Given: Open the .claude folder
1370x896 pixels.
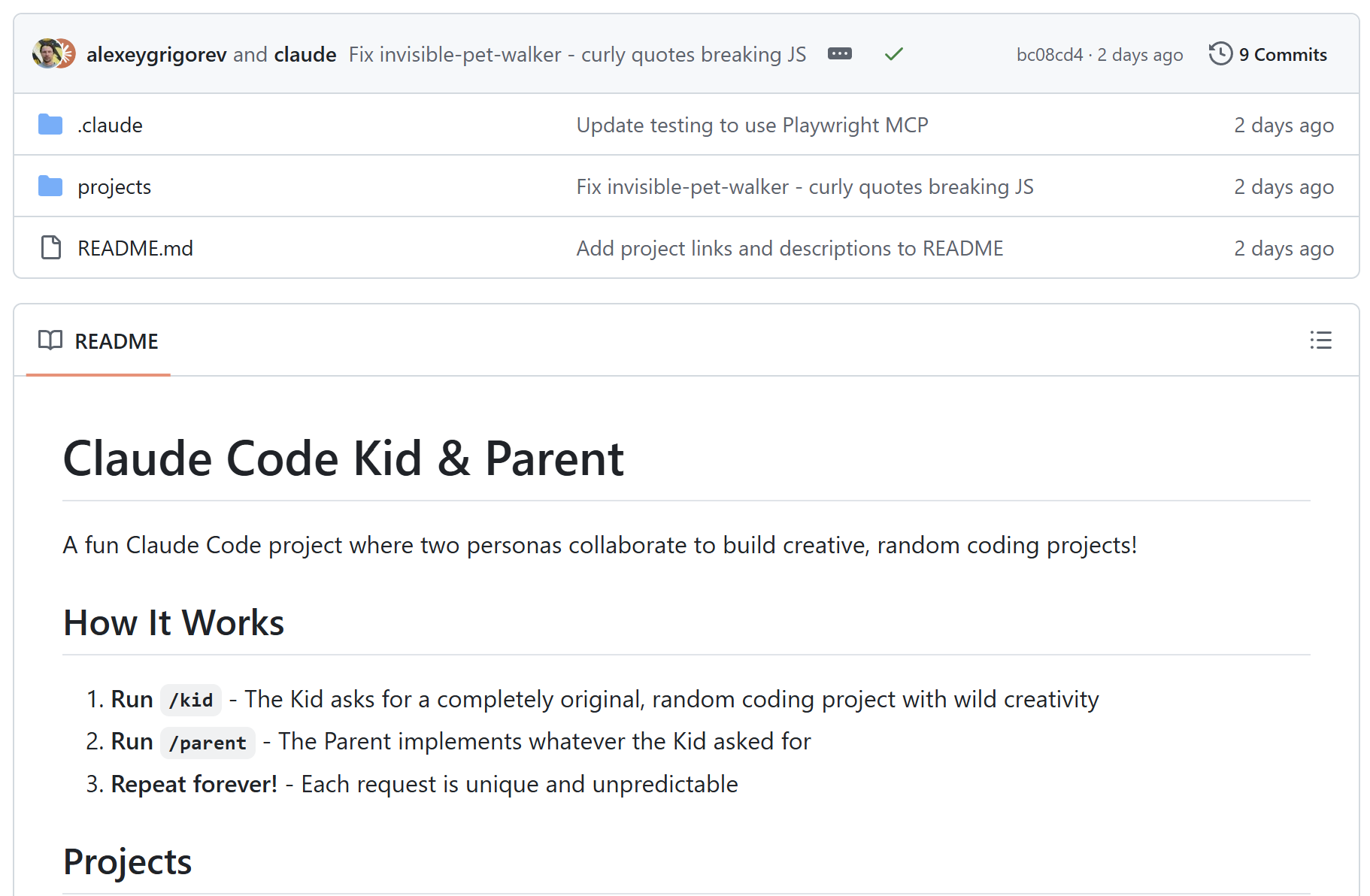Looking at the screenshot, I should [x=110, y=125].
